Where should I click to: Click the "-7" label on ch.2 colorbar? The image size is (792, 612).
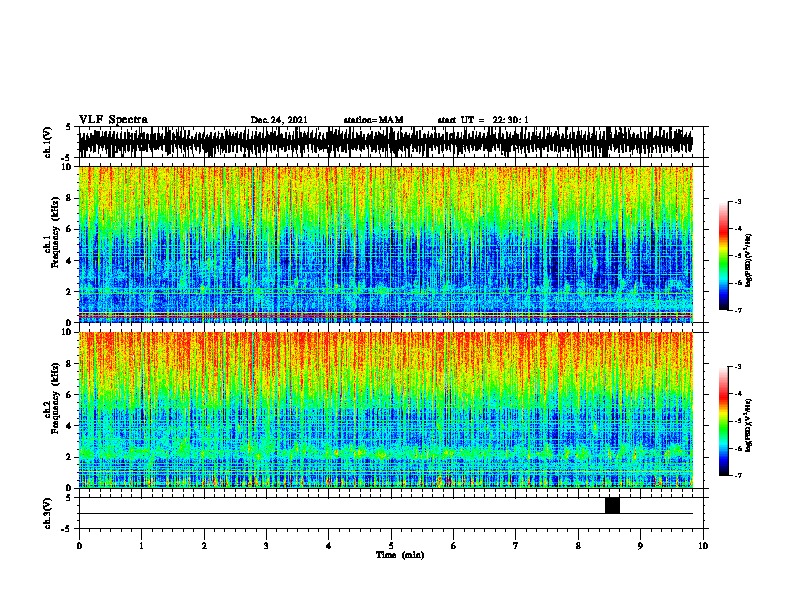point(737,475)
